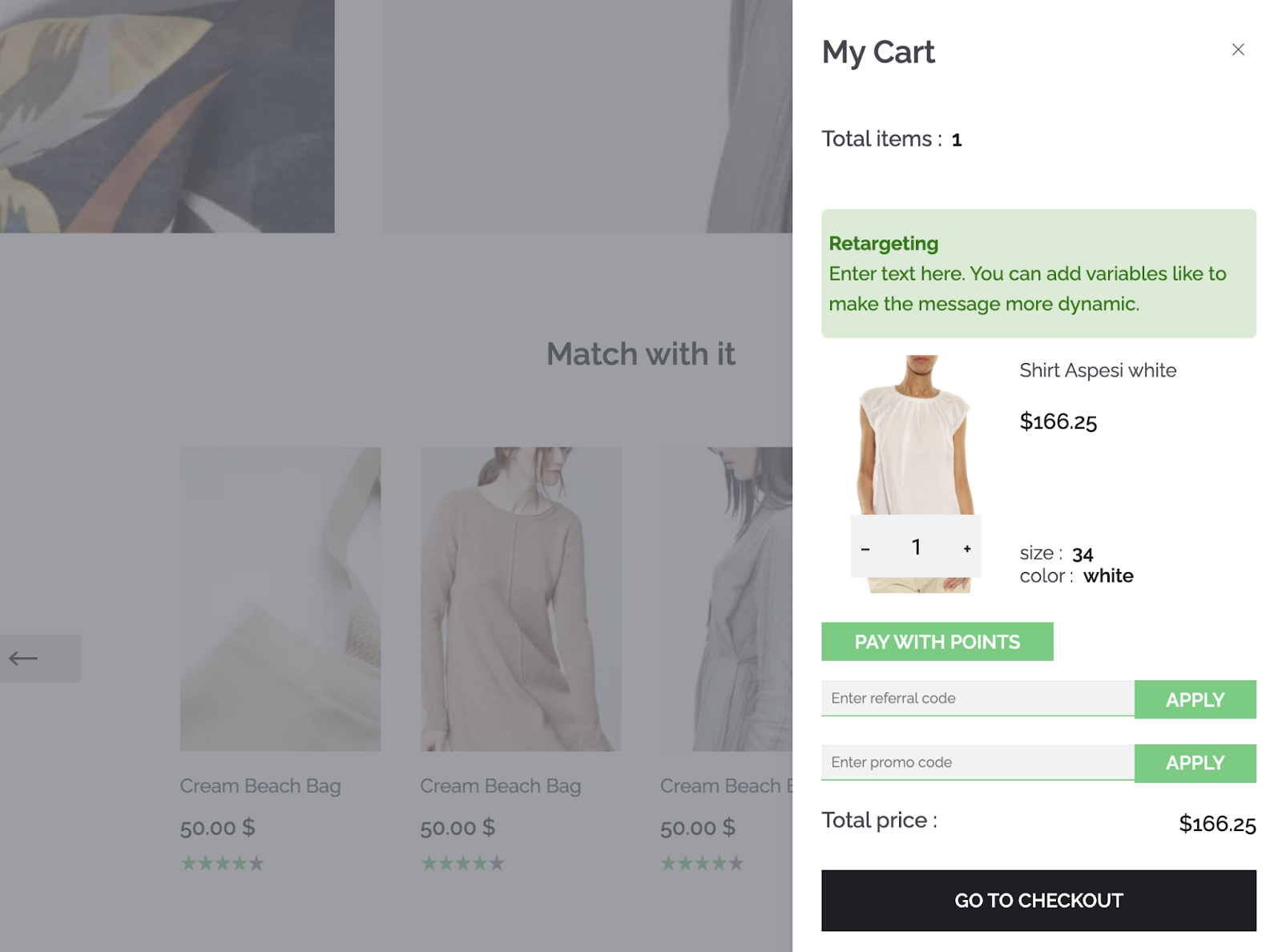Click the green Retargeting message banner
Viewport: 1282px width, 952px height.
click(x=1038, y=273)
